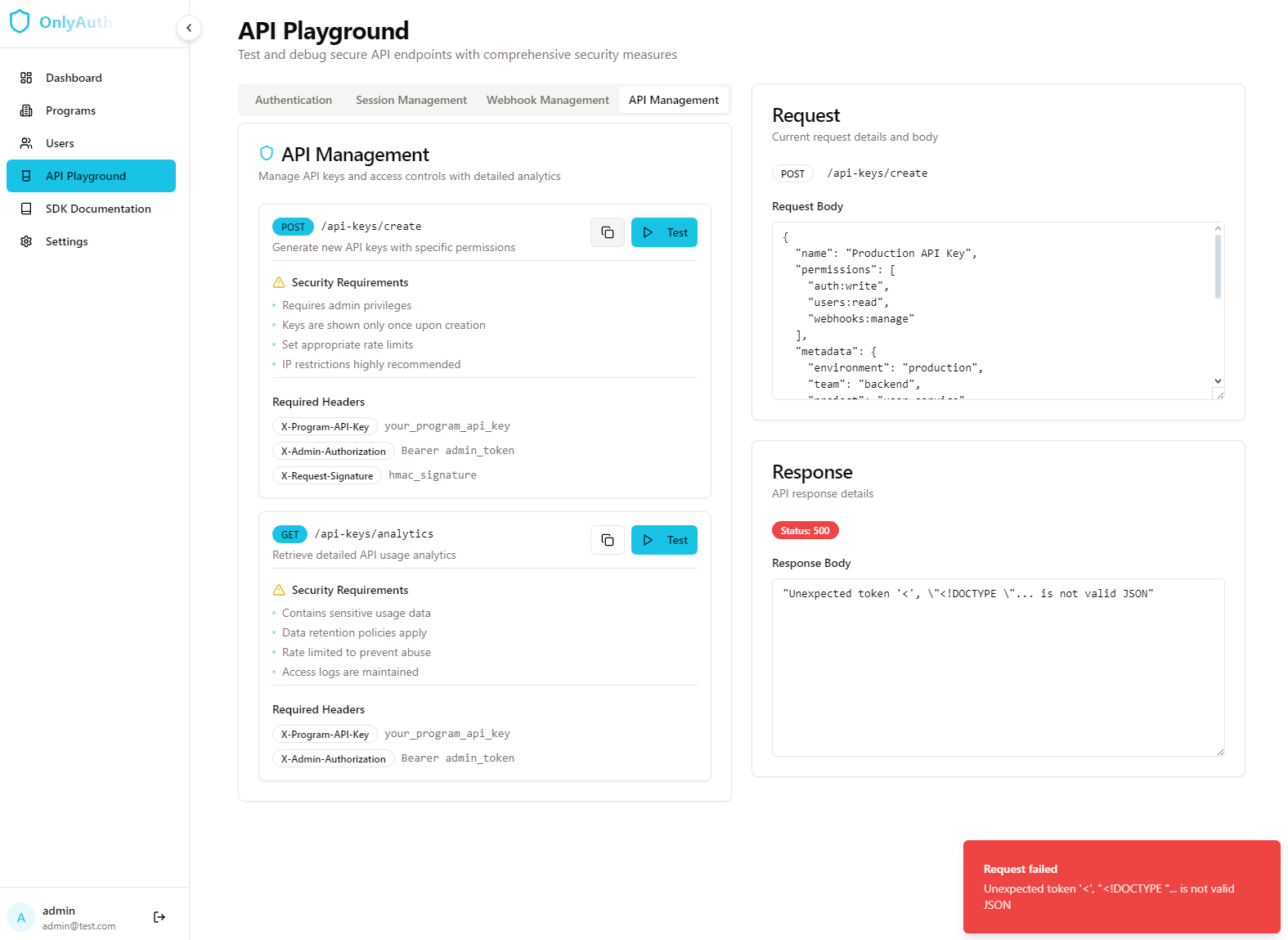Click the Programs icon in the sidebar
The height and width of the screenshot is (940, 1288).
pyautogui.click(x=26, y=110)
